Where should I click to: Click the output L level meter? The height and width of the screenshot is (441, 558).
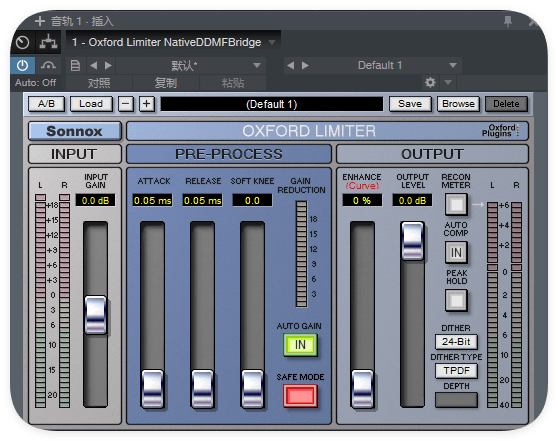[x=493, y=305]
